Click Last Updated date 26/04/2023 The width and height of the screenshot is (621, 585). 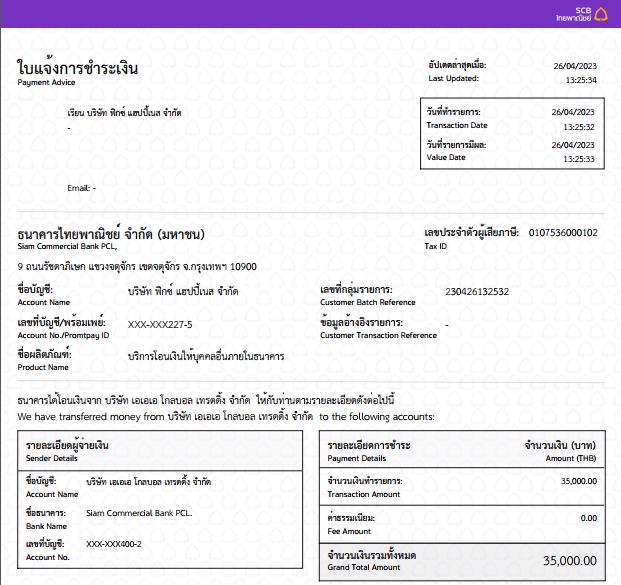(x=575, y=66)
